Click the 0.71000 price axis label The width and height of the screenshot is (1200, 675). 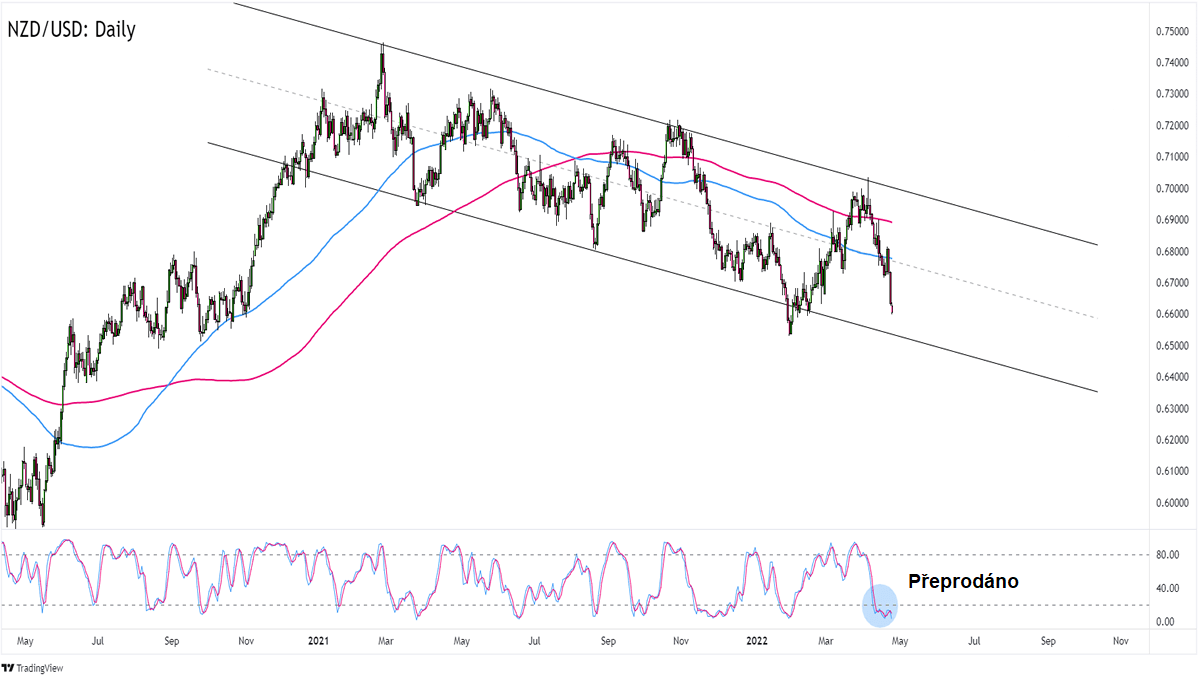coord(1172,157)
